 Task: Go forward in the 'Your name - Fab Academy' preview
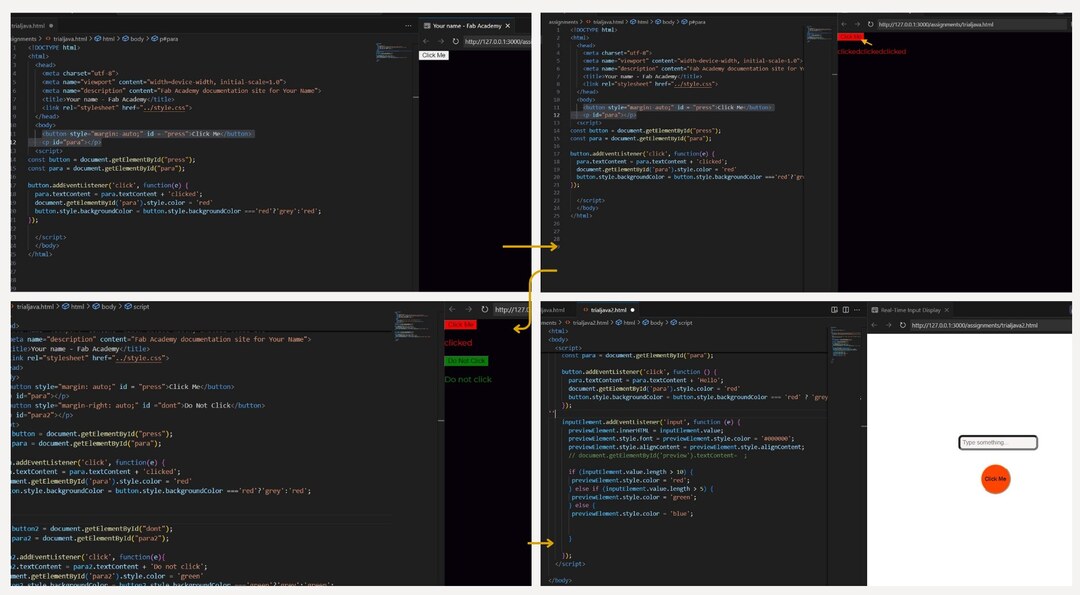point(441,41)
